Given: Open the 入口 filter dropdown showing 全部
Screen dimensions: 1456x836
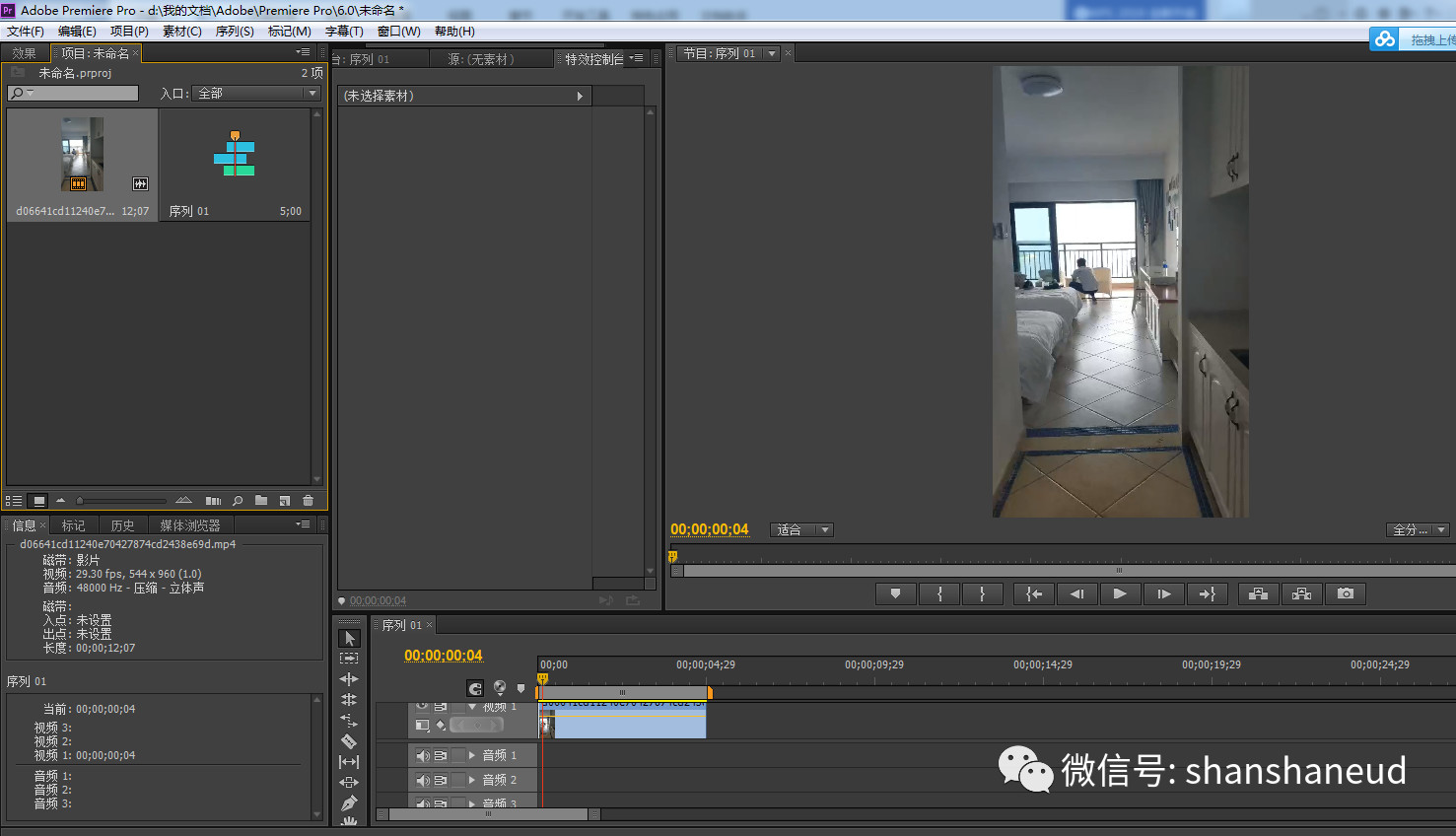Looking at the screenshot, I should coord(255,93).
